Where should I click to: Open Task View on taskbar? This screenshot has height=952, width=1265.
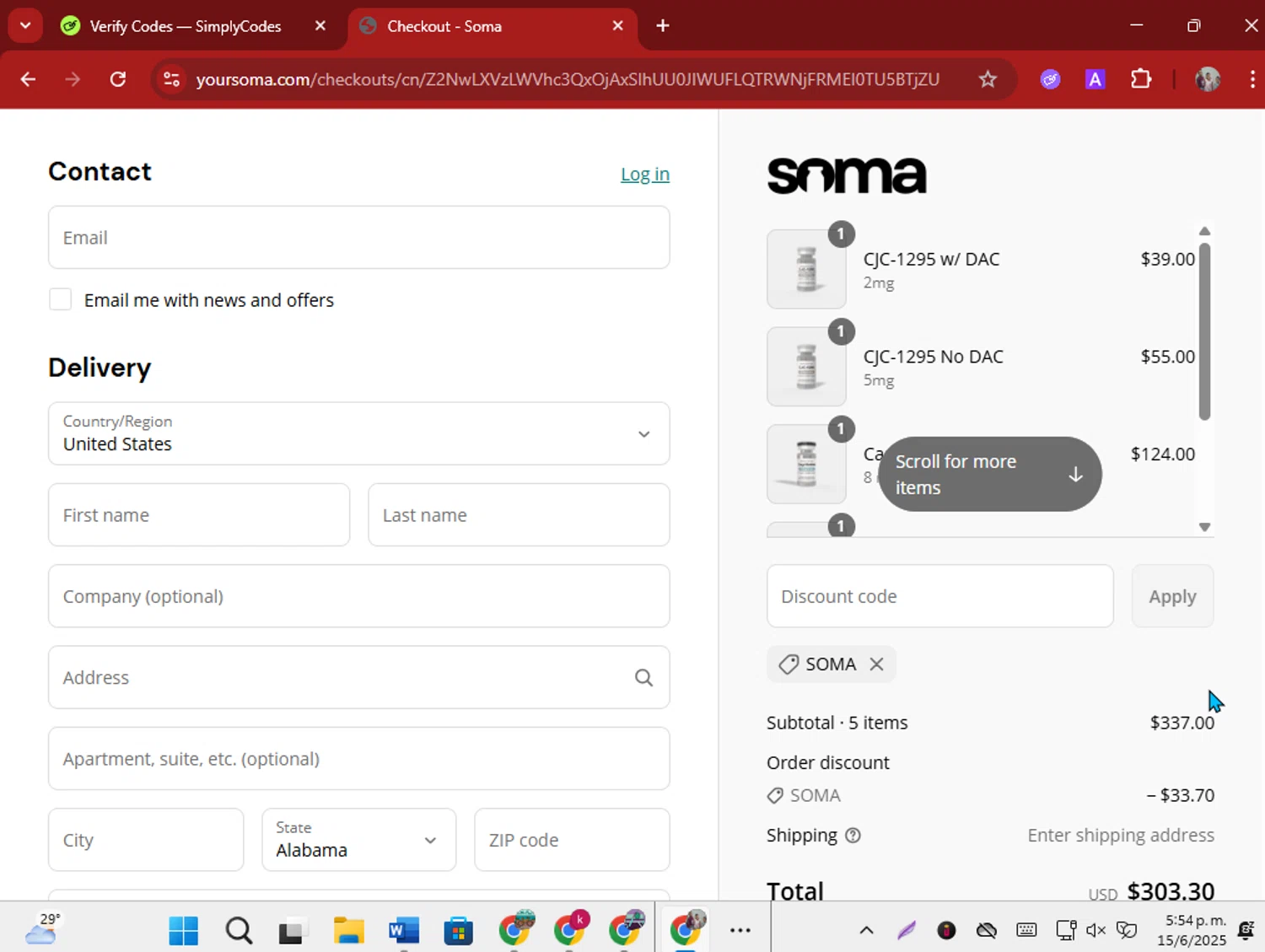click(291, 930)
